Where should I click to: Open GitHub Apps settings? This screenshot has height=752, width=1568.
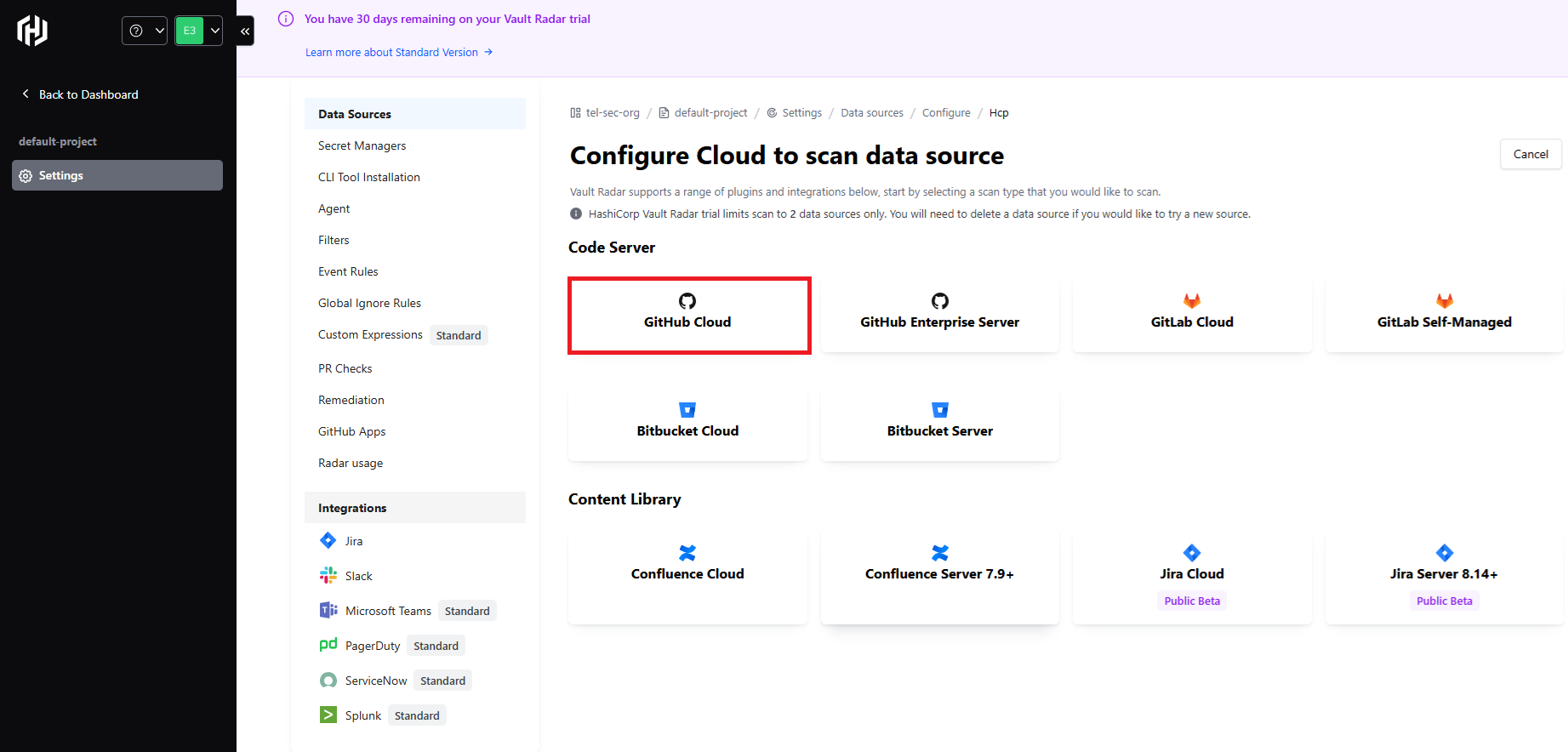coord(352,431)
